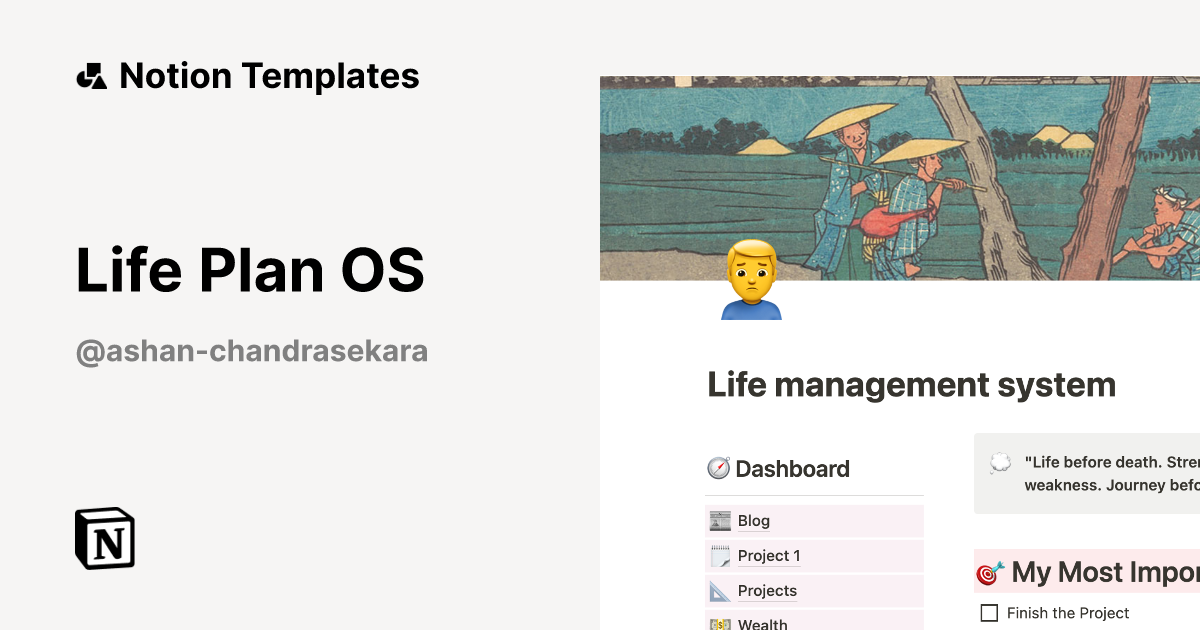Open the @ashan-chandrasekara author profile
The height and width of the screenshot is (630, 1200).
[x=254, y=351]
